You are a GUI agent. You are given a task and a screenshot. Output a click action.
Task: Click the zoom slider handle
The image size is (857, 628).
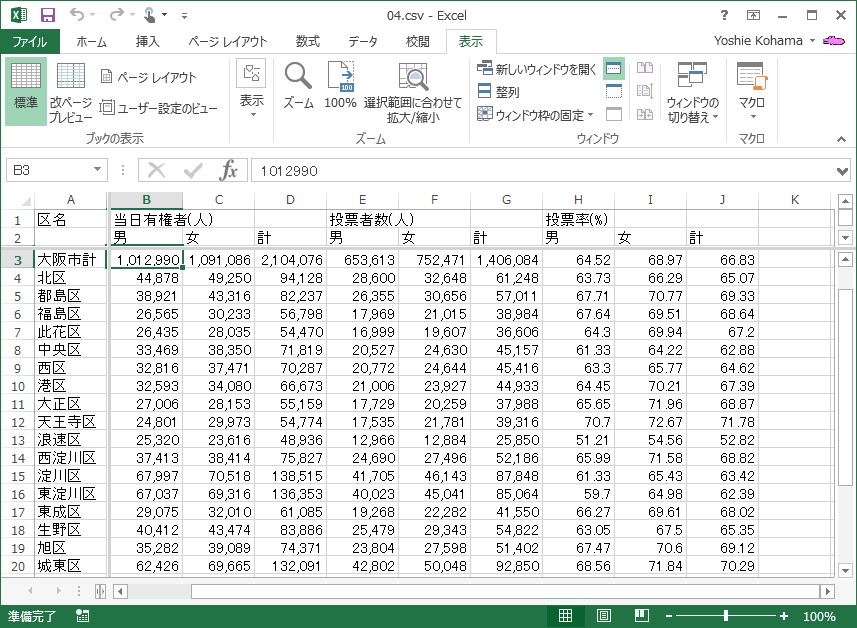[726, 616]
